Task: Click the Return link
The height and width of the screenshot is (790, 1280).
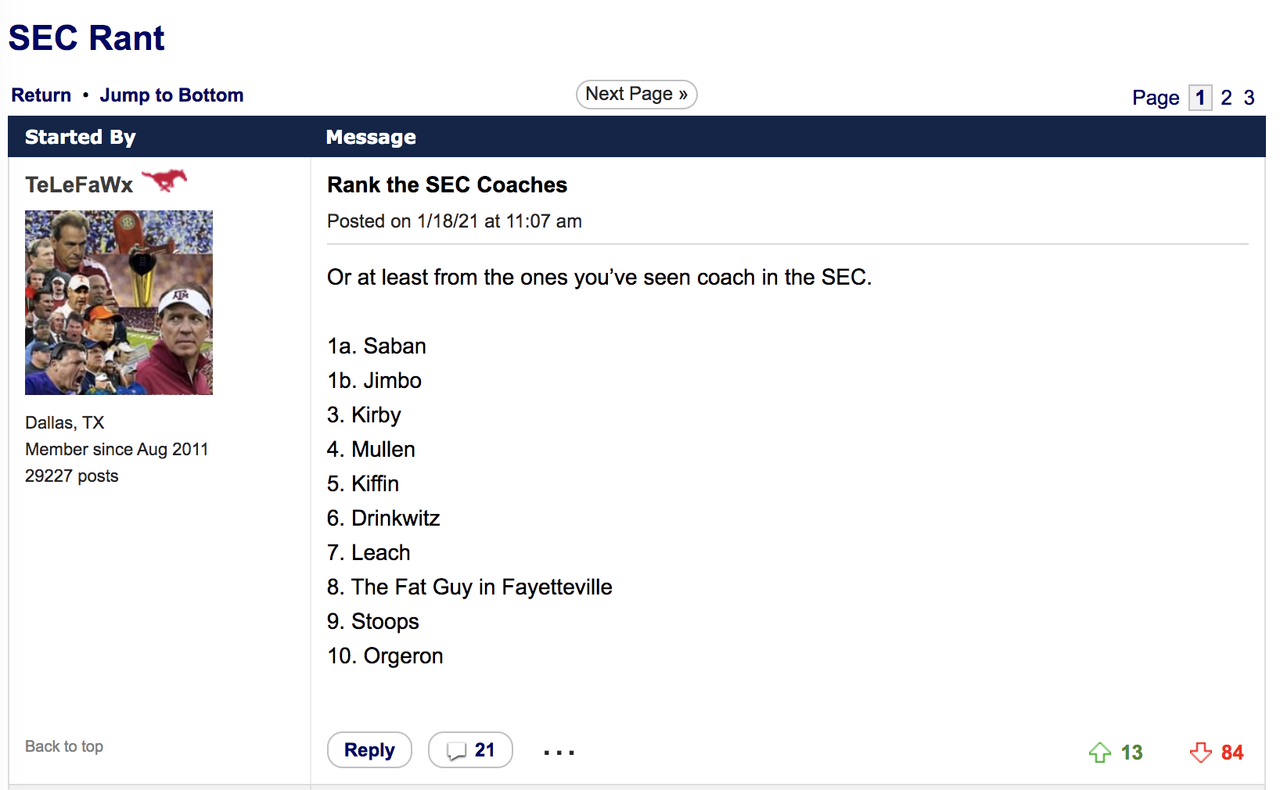Action: pyautogui.click(x=41, y=95)
